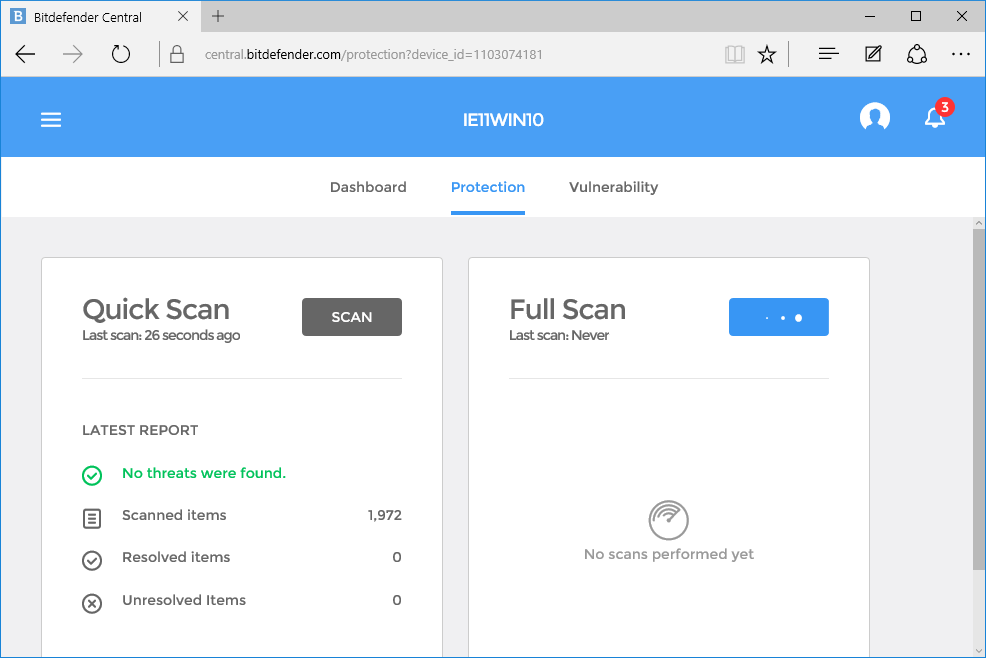
Task: Open the hamburger navigation menu
Action: 51,120
